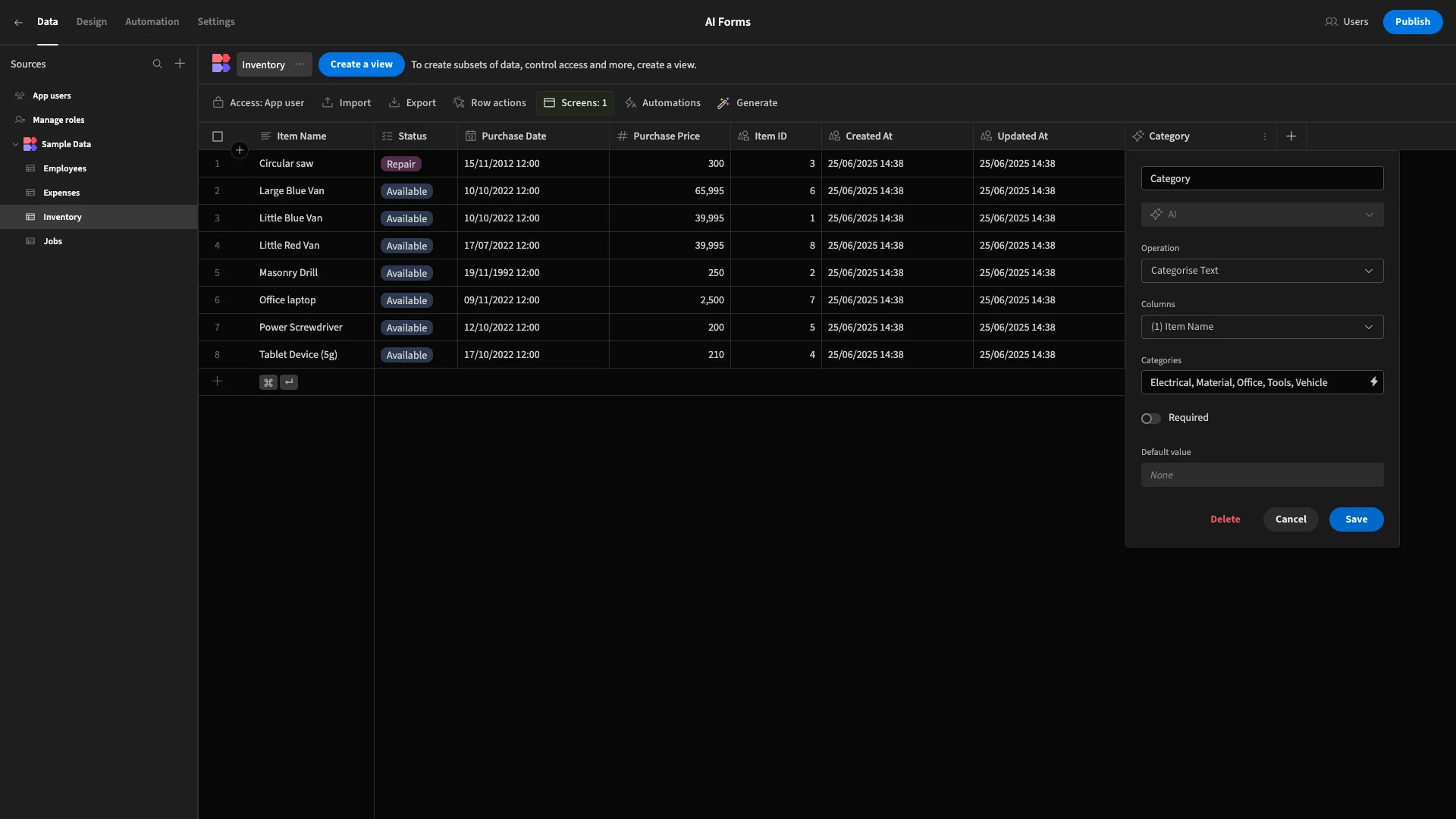The width and height of the screenshot is (1456, 819).
Task: Open Export toolbar option
Action: click(x=412, y=103)
